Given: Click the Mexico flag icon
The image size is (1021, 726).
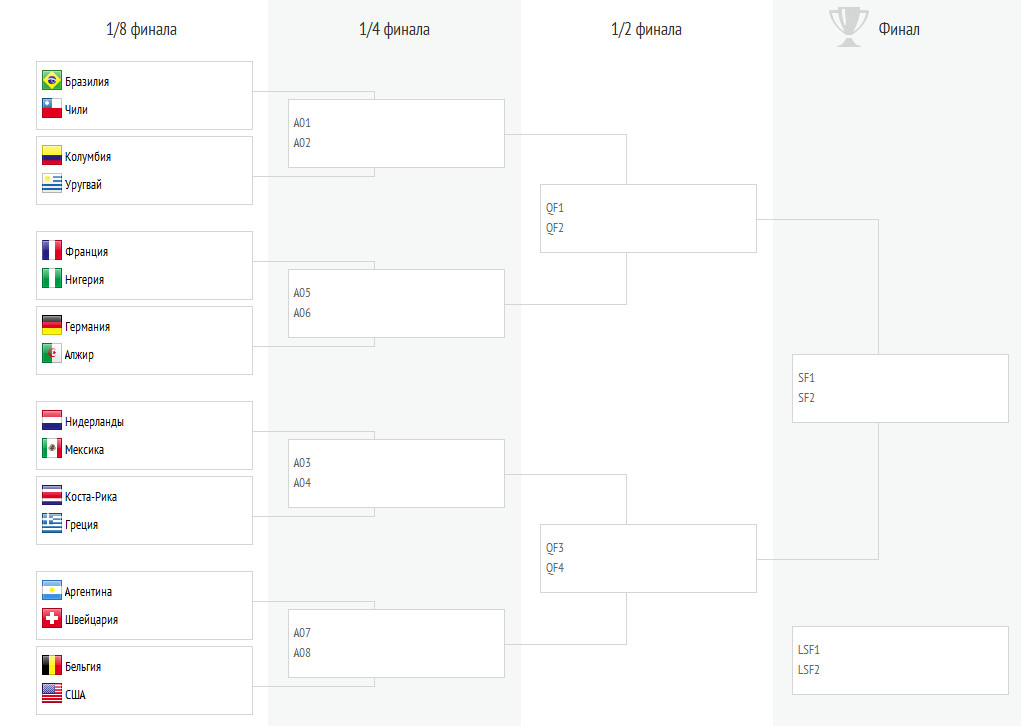Looking at the screenshot, I should coord(51,449).
